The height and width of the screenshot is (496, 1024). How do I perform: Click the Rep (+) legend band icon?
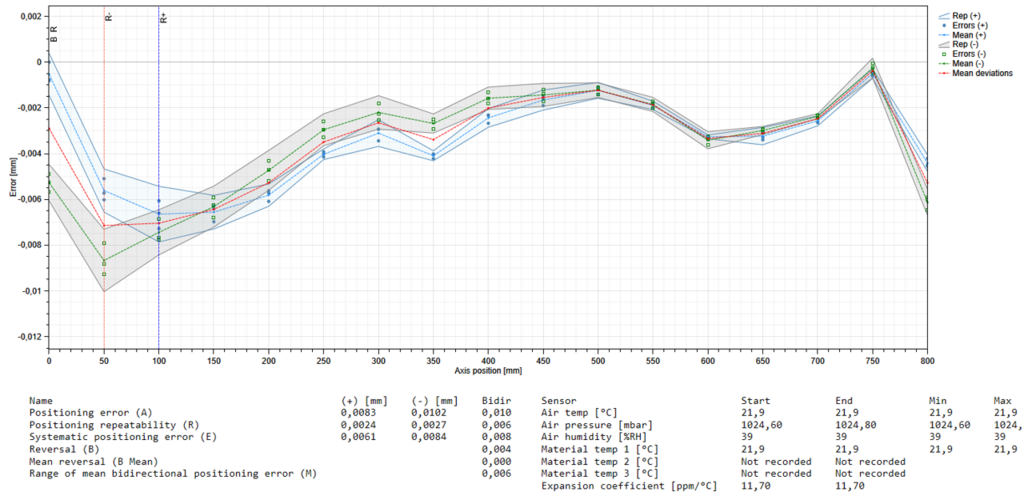[943, 16]
